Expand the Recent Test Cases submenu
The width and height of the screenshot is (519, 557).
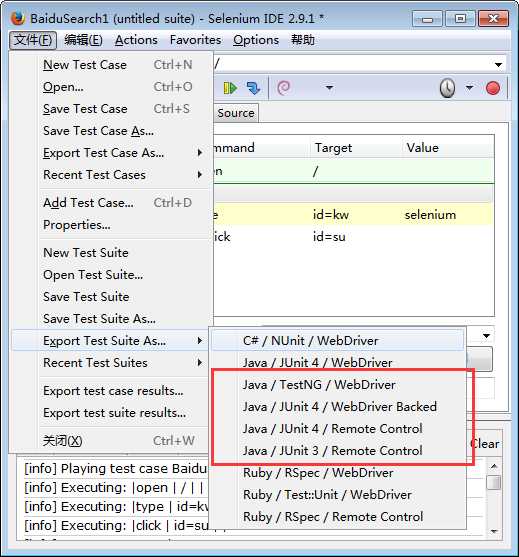tap(200, 175)
